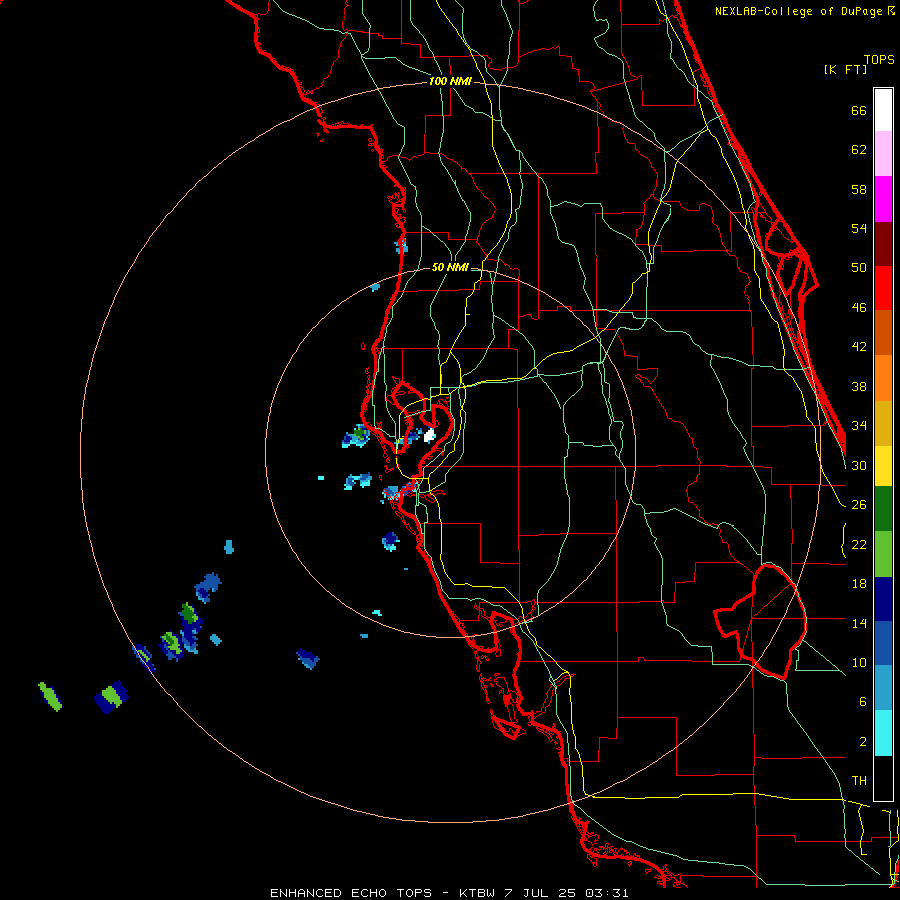Select the 54 legend value
Viewport: 900px width, 900px height.
[x=859, y=228]
